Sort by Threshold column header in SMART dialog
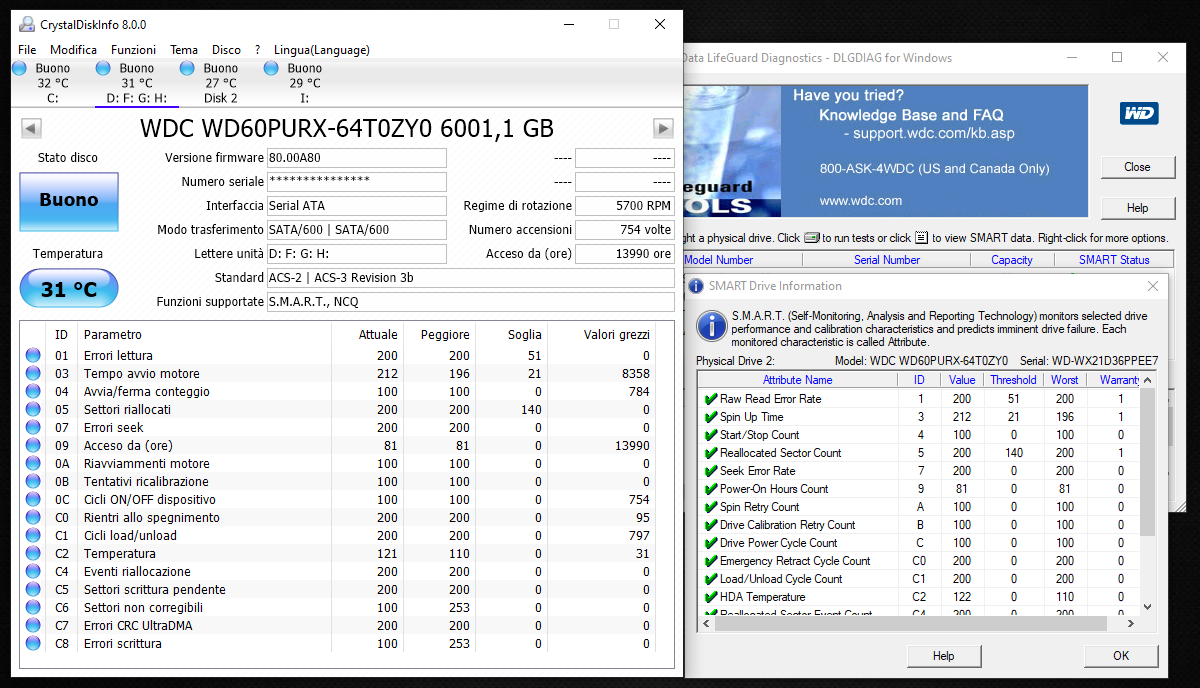 point(1014,380)
